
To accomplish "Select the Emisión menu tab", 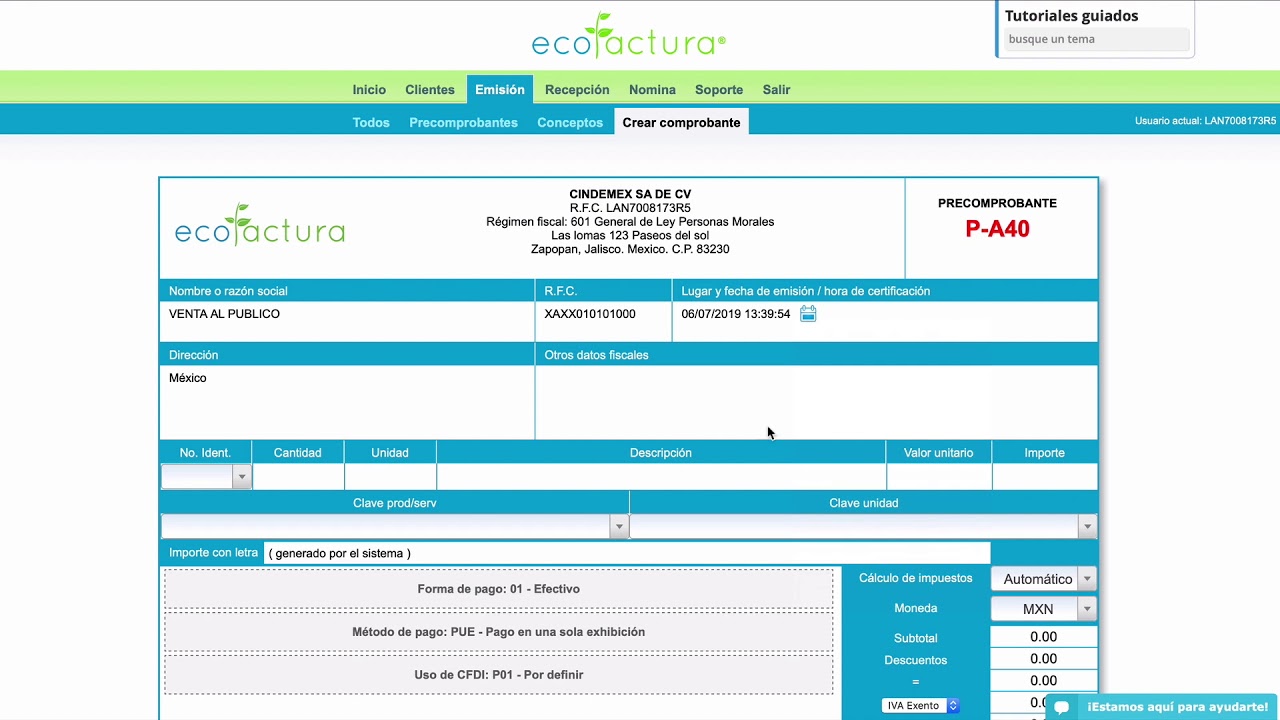I will coord(500,90).
